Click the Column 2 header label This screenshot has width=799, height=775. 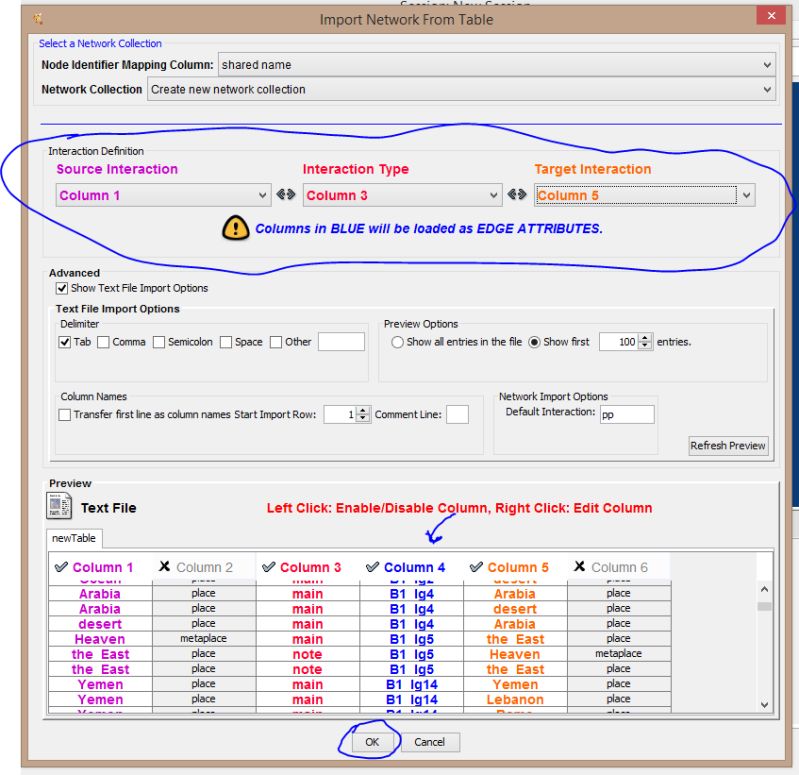coord(204,567)
